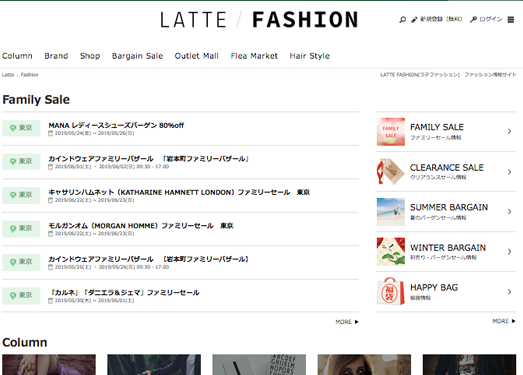Click the Family Sale section heading

pyautogui.click(x=36, y=100)
